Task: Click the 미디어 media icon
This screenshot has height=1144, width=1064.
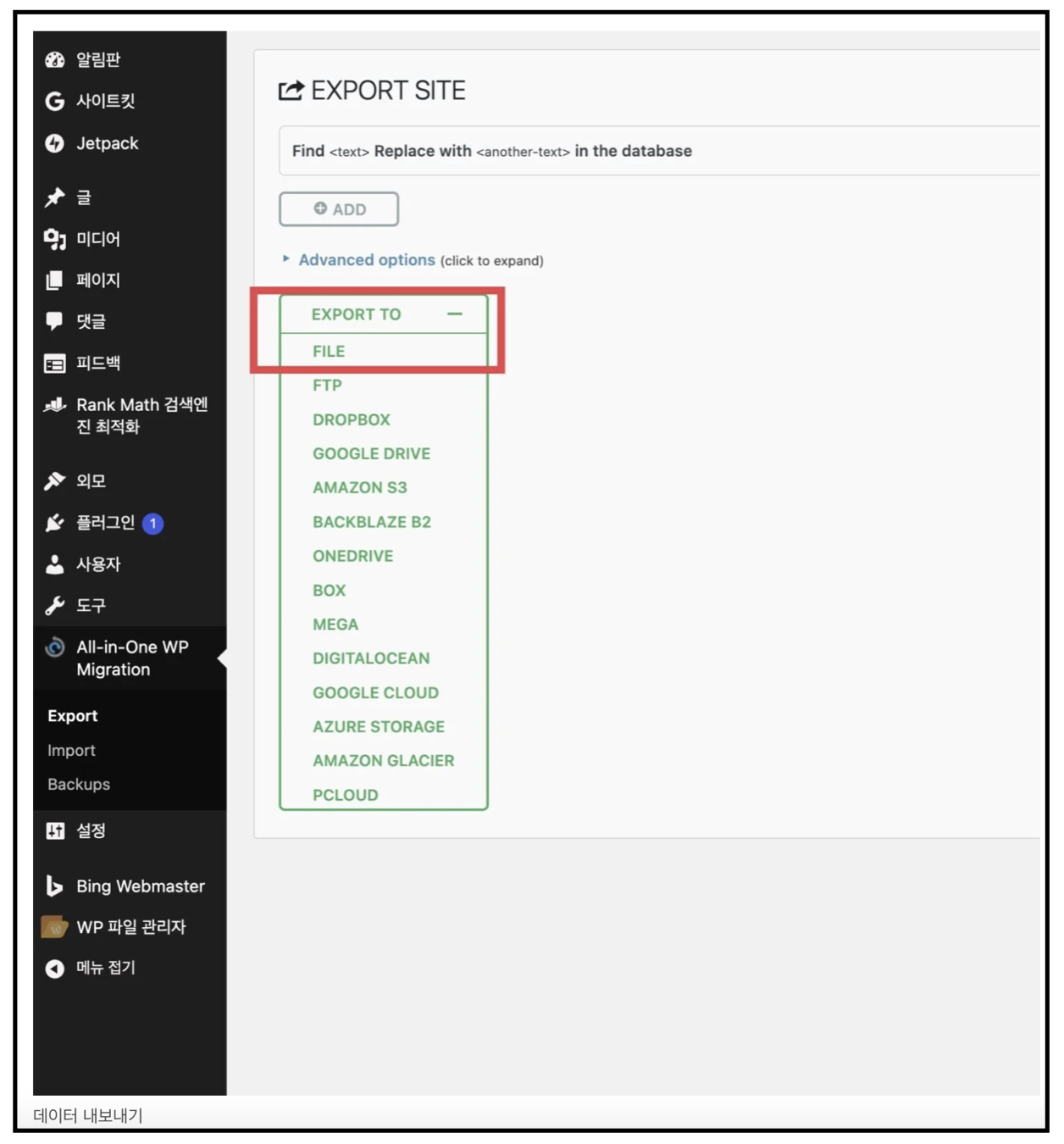Action: (55, 240)
